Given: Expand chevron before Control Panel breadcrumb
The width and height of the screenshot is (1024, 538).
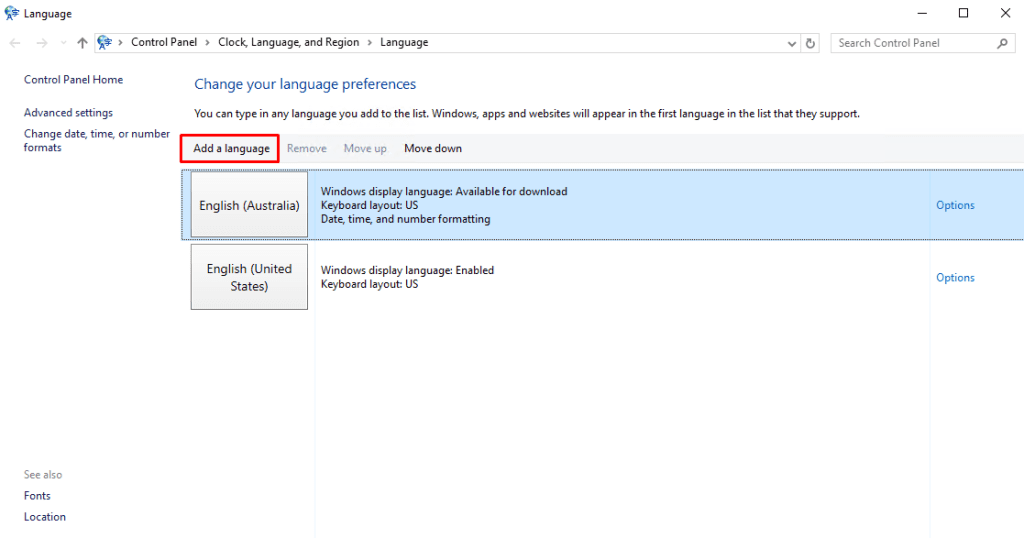Looking at the screenshot, I should [120, 42].
